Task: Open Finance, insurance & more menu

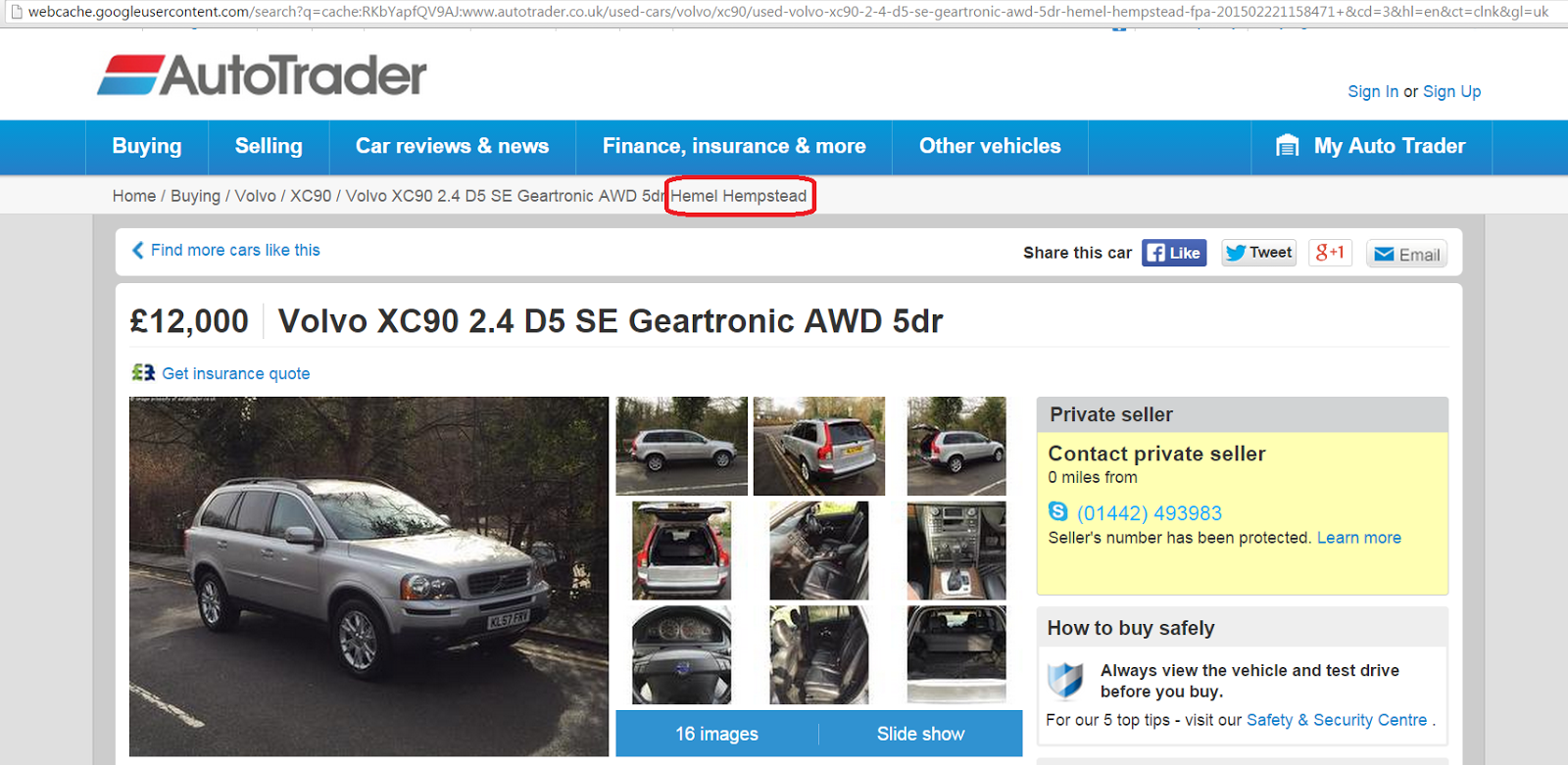Action: pos(734,147)
